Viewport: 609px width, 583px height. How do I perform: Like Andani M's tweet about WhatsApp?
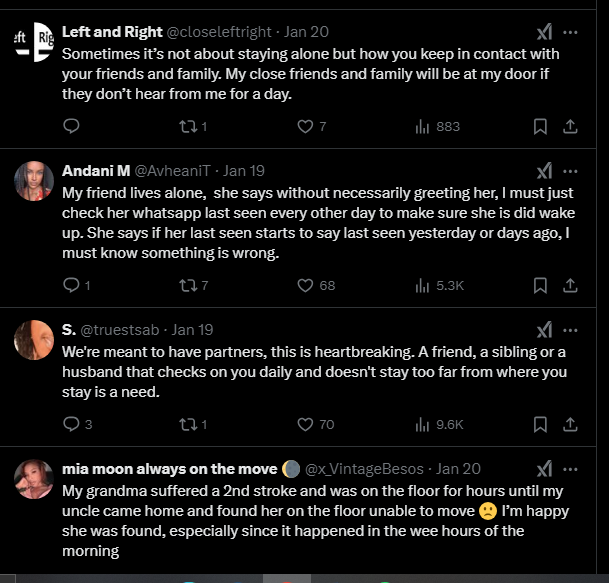308,285
